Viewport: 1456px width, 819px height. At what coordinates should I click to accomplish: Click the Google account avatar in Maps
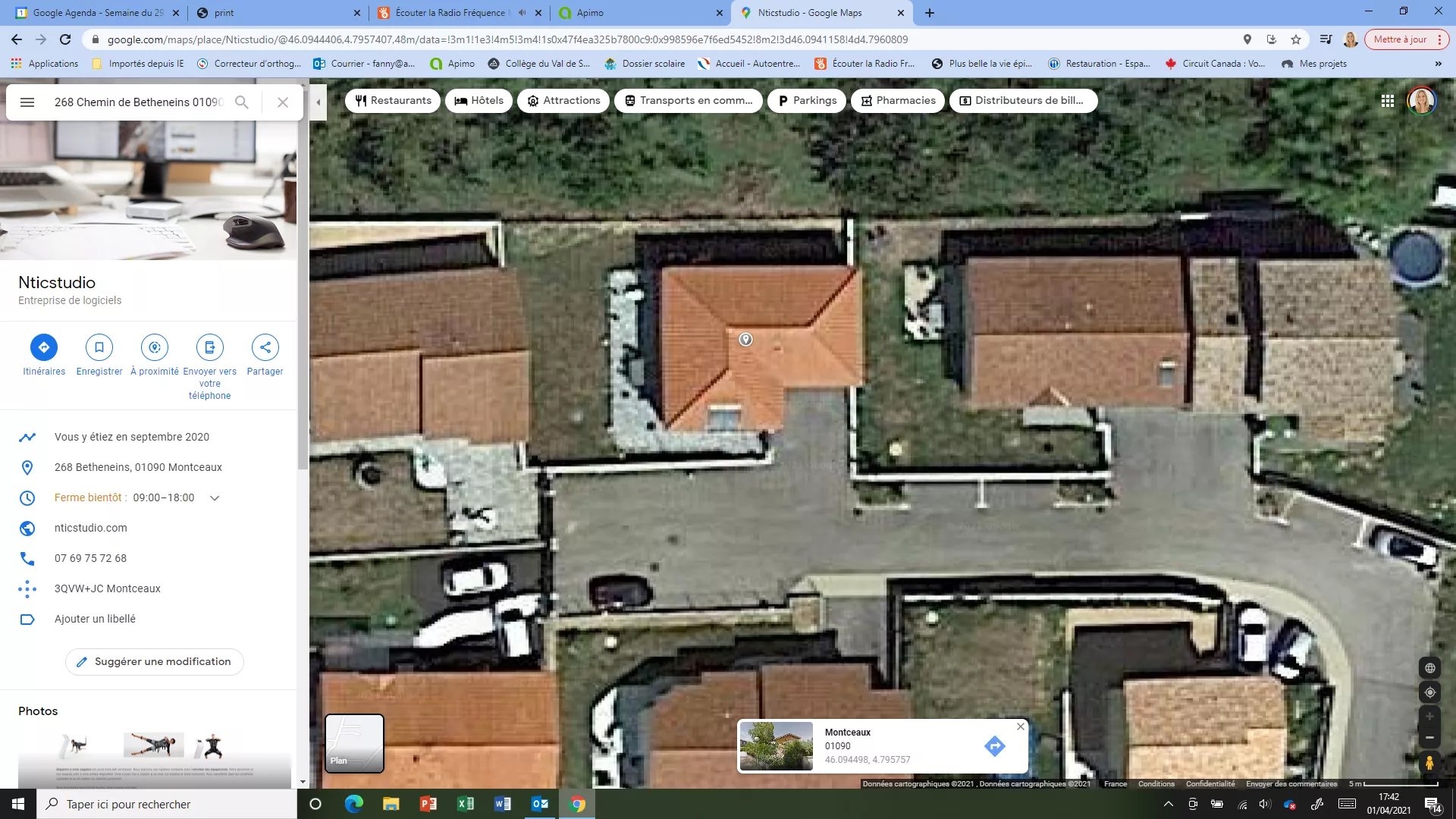(x=1422, y=101)
